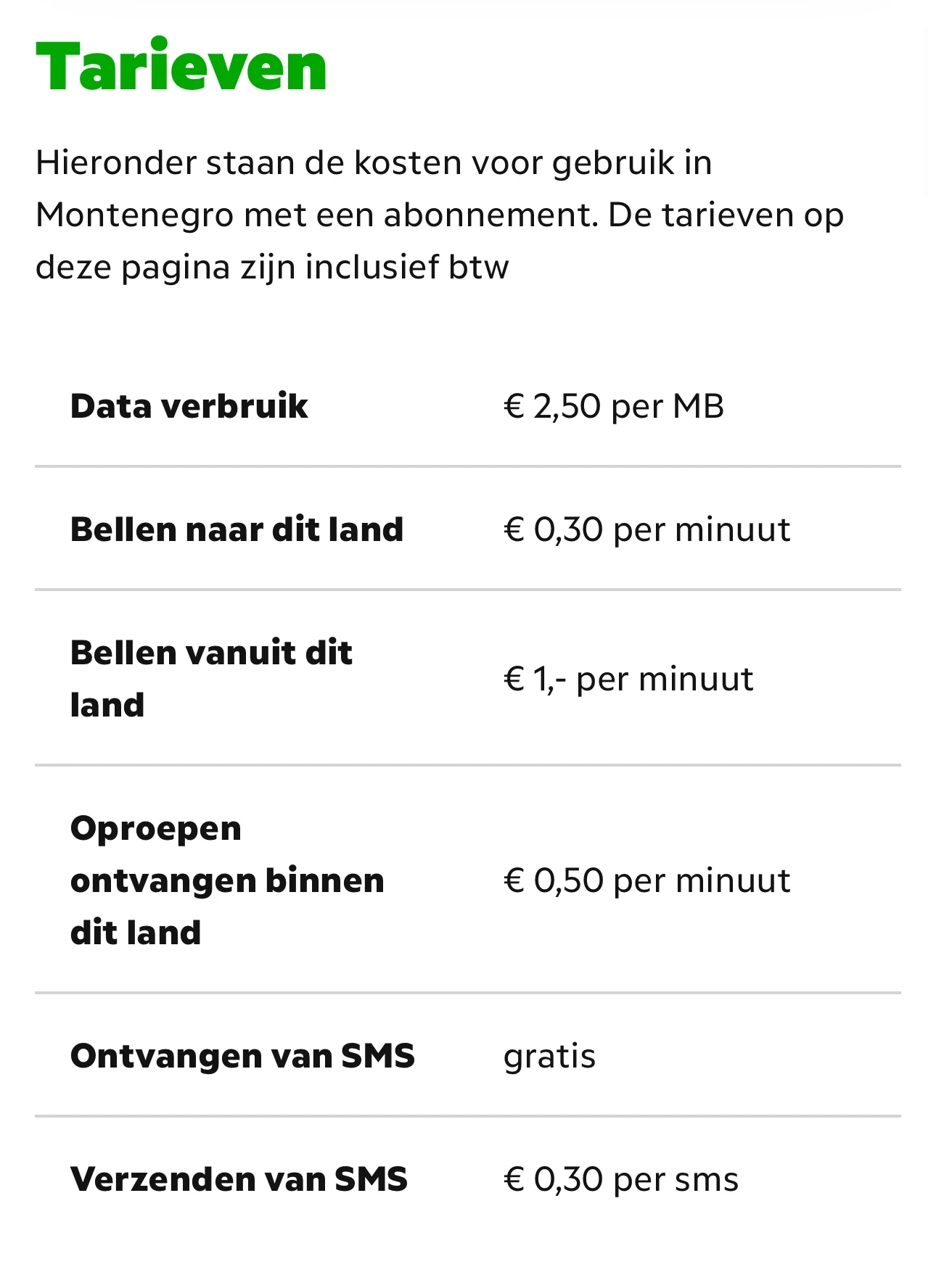Click the € 0,50 per minuut rate

pos(646,880)
